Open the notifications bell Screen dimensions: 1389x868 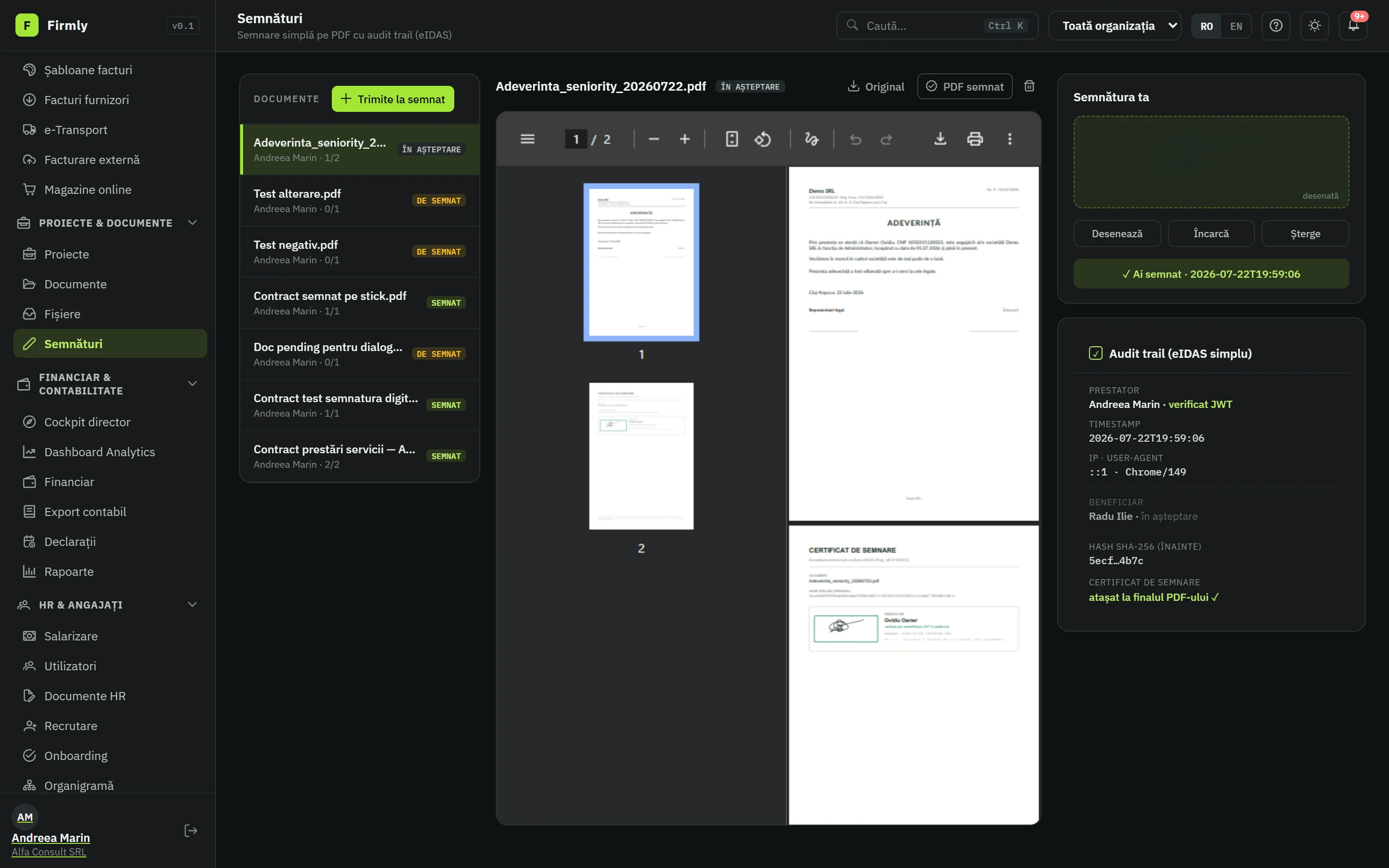(1353, 26)
